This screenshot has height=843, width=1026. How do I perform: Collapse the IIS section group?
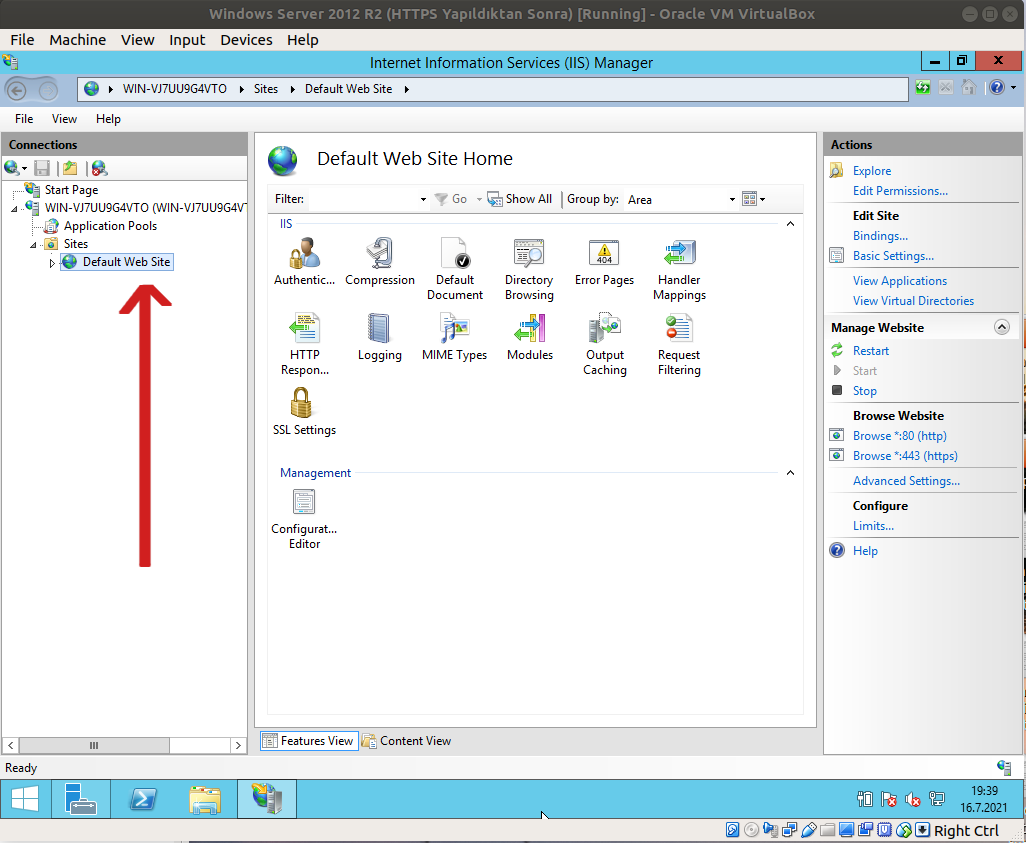(x=790, y=224)
